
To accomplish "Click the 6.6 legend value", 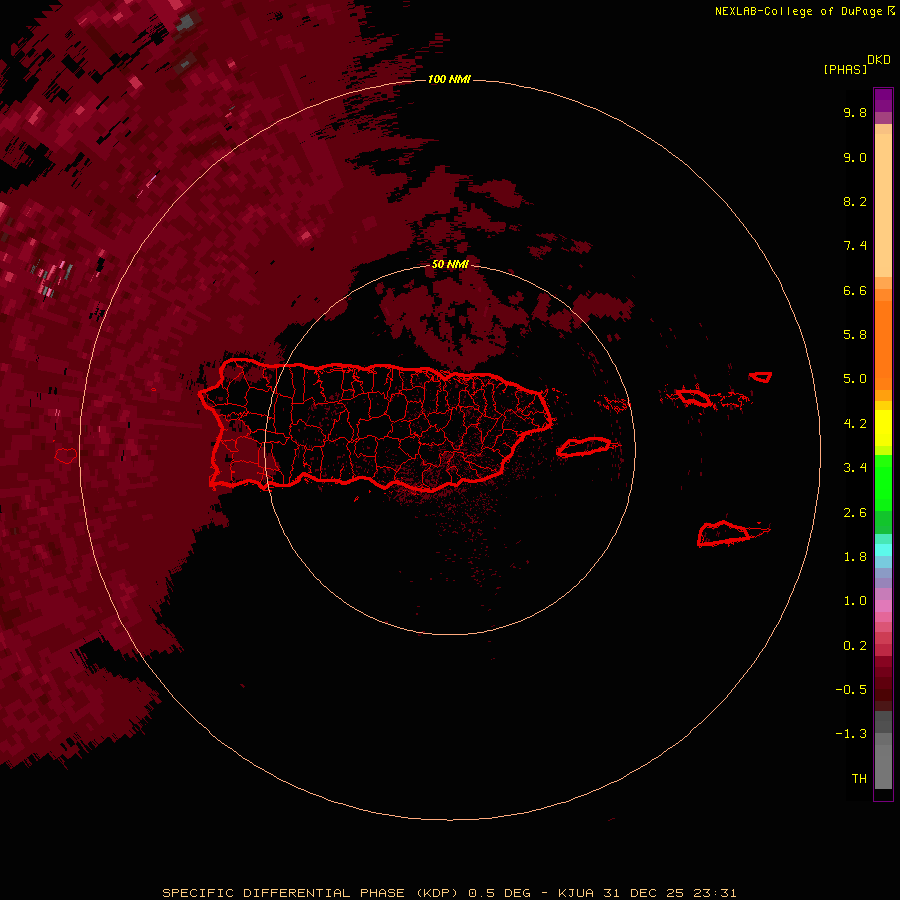I will point(855,290).
